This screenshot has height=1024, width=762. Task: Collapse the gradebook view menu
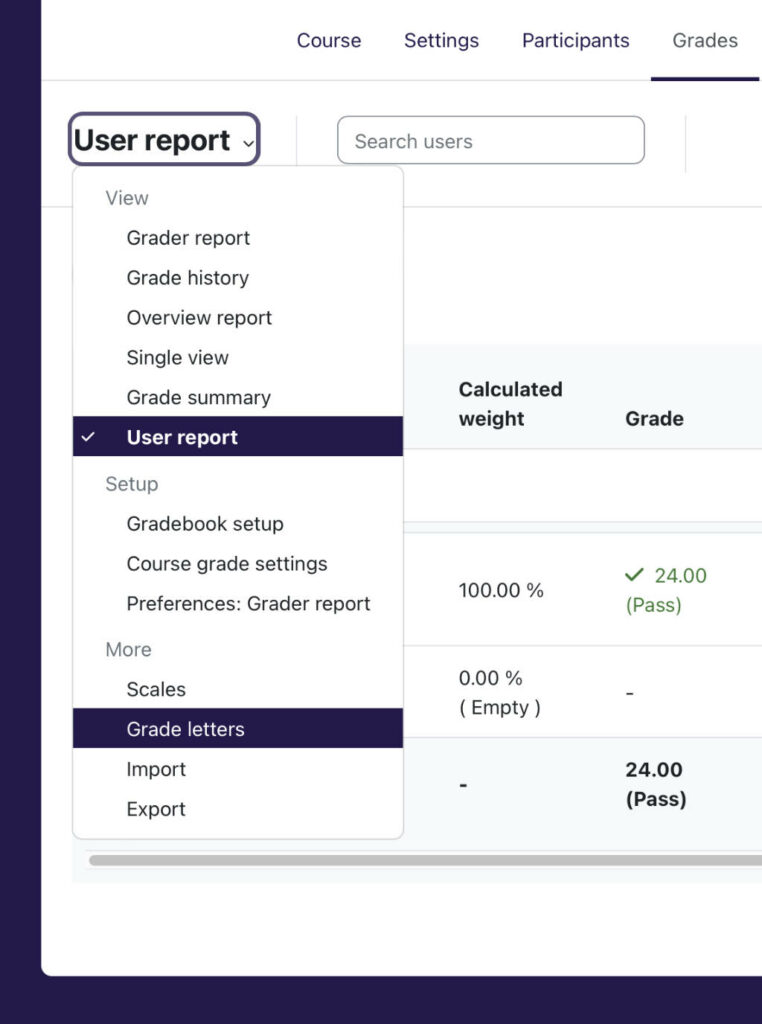160,140
